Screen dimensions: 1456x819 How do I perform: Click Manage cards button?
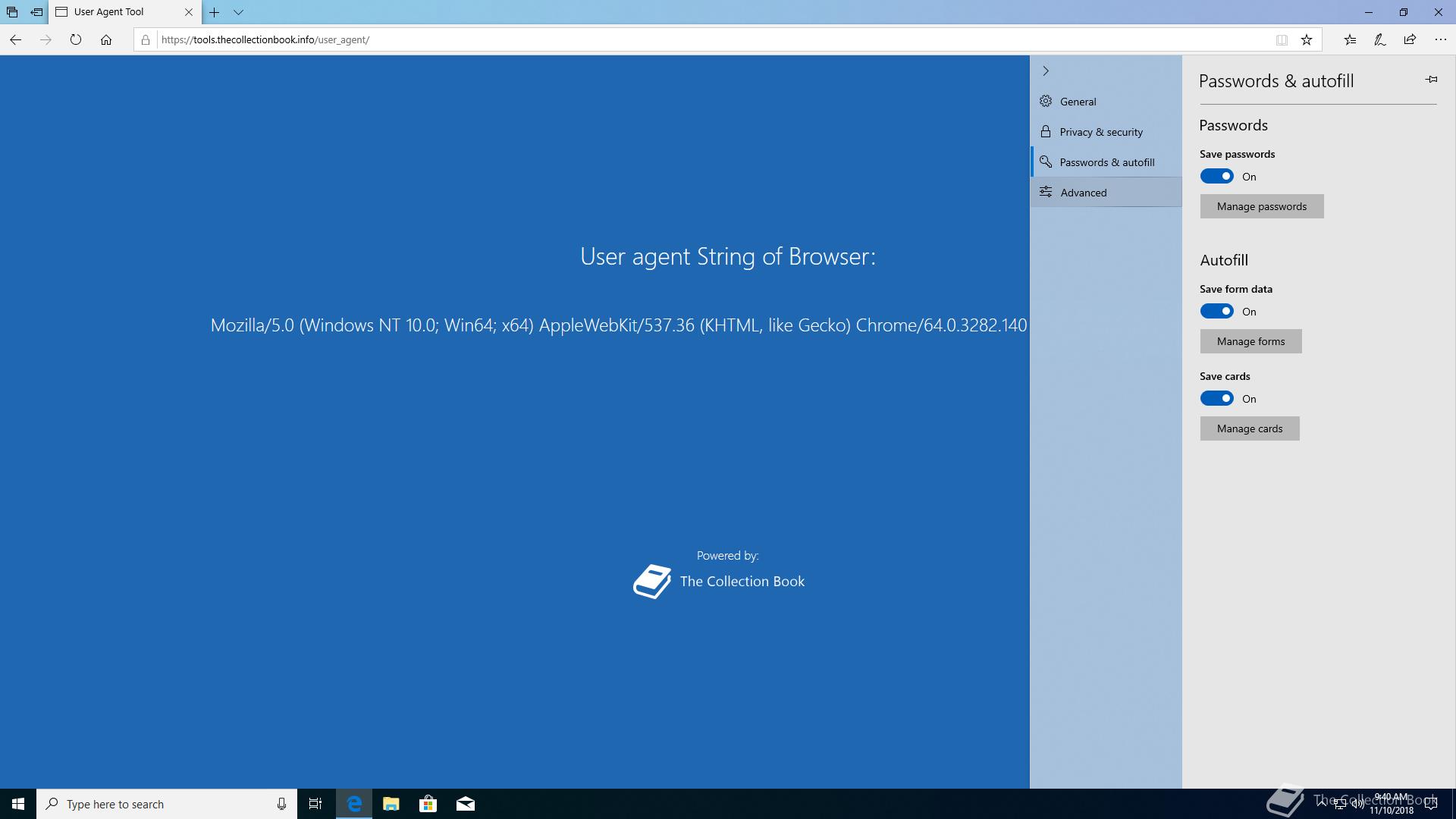[x=1250, y=428]
